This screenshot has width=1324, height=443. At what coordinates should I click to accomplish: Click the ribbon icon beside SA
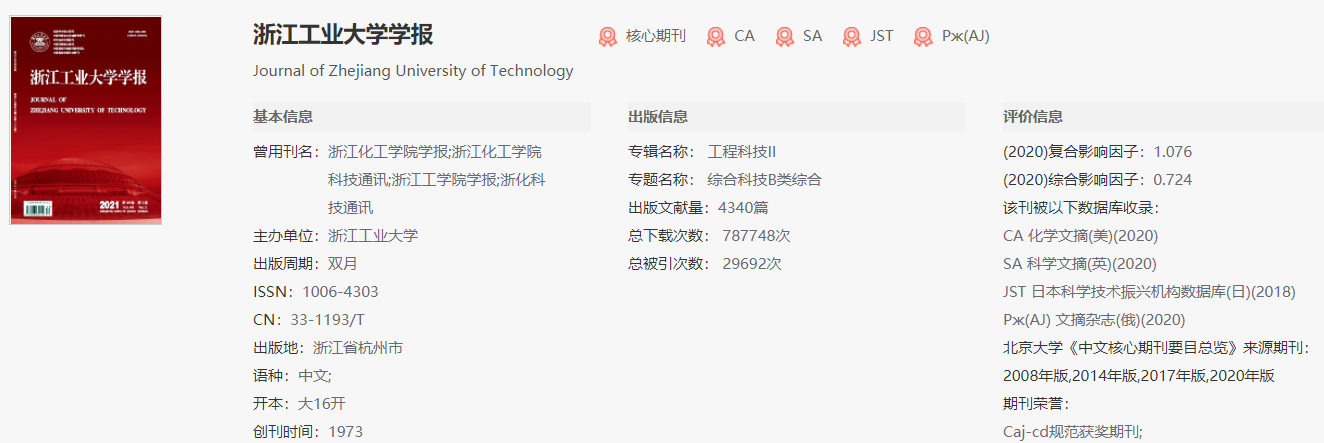click(784, 37)
